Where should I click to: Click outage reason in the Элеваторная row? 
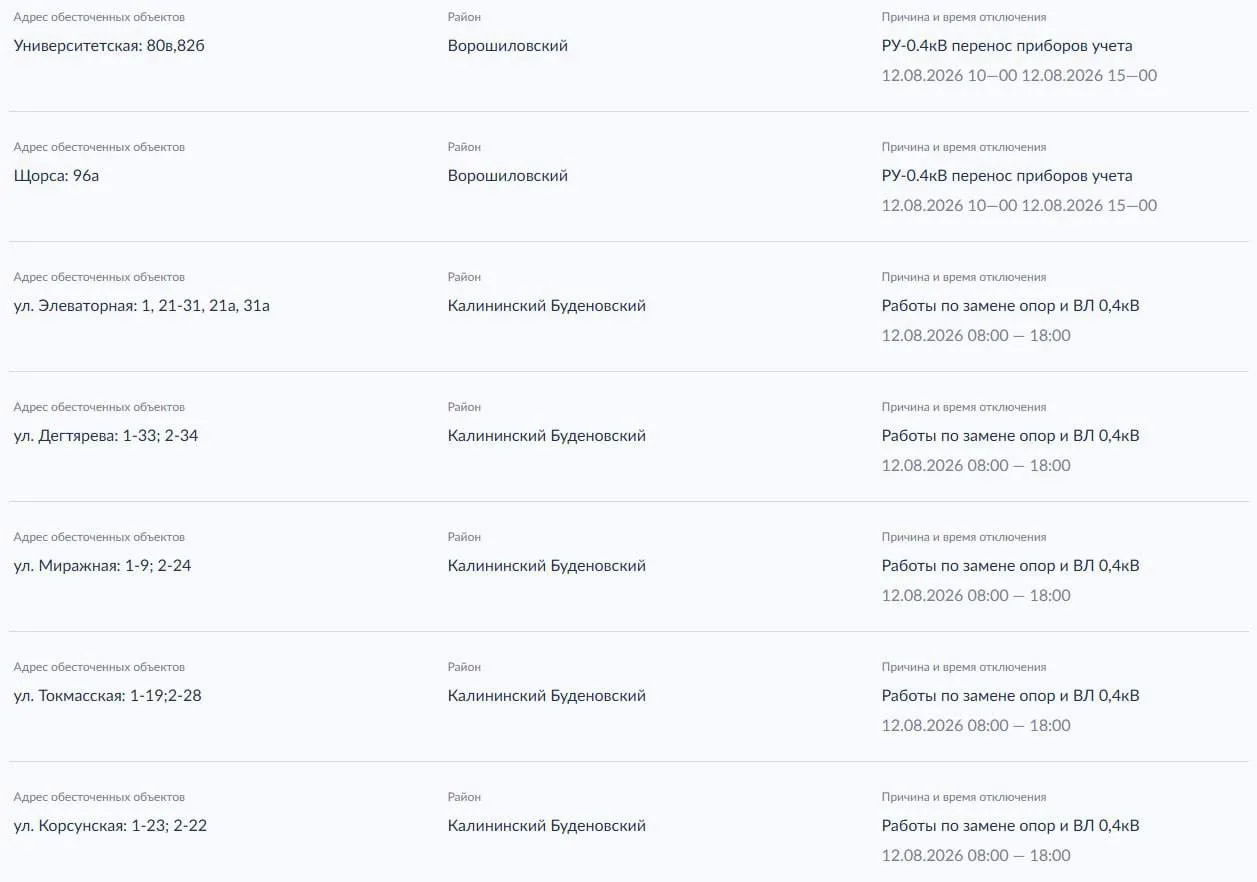tap(1010, 306)
